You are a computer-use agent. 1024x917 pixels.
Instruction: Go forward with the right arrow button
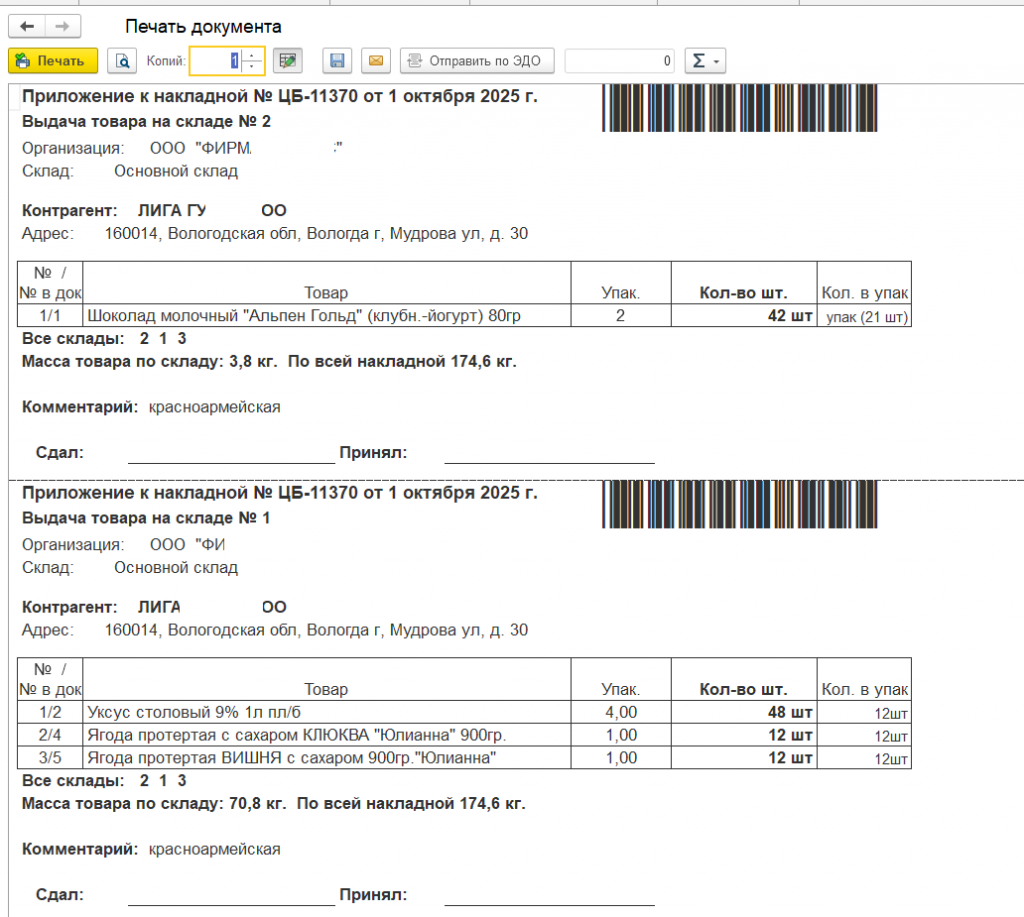click(62, 26)
